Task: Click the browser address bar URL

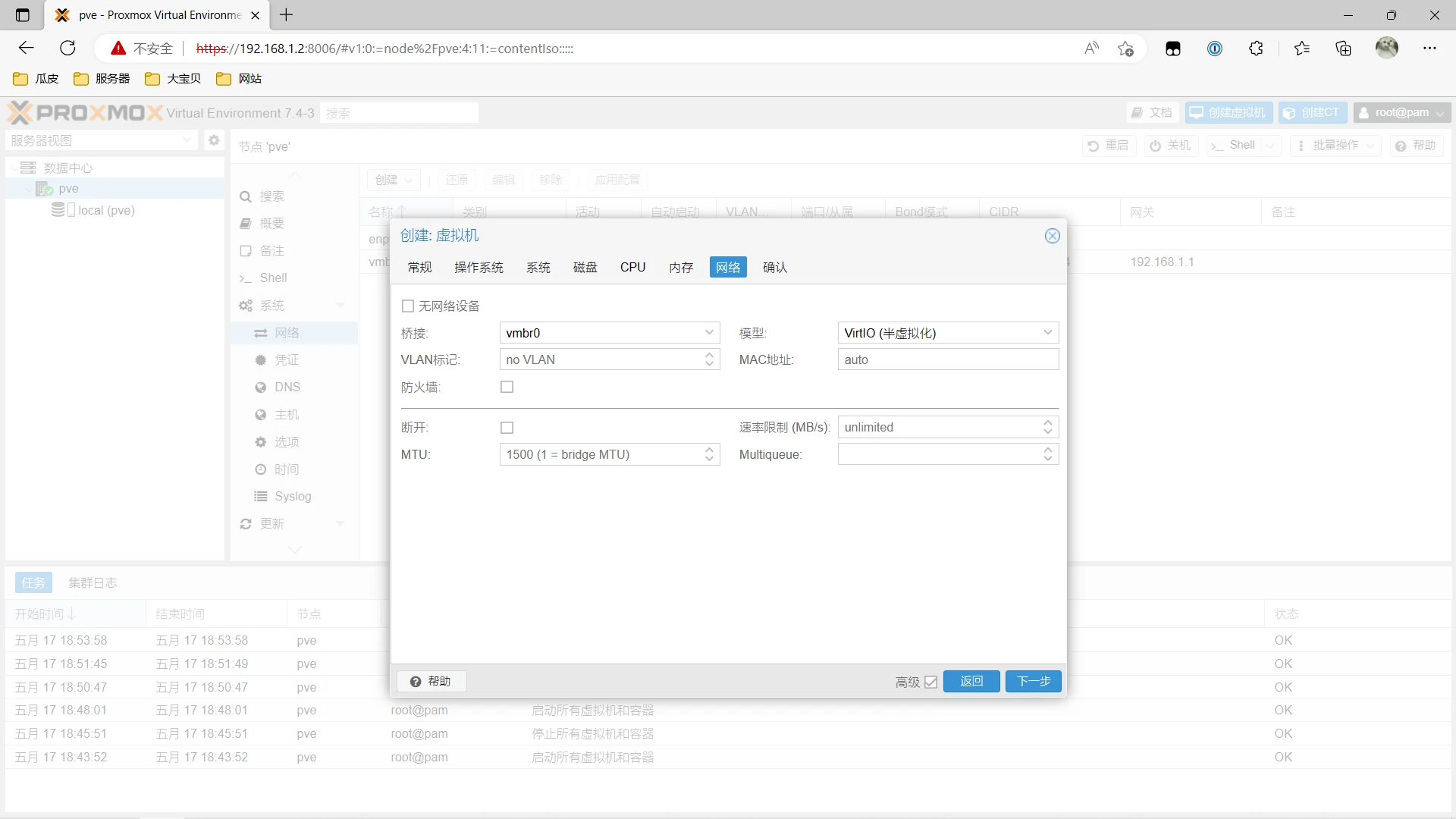Action: point(384,49)
